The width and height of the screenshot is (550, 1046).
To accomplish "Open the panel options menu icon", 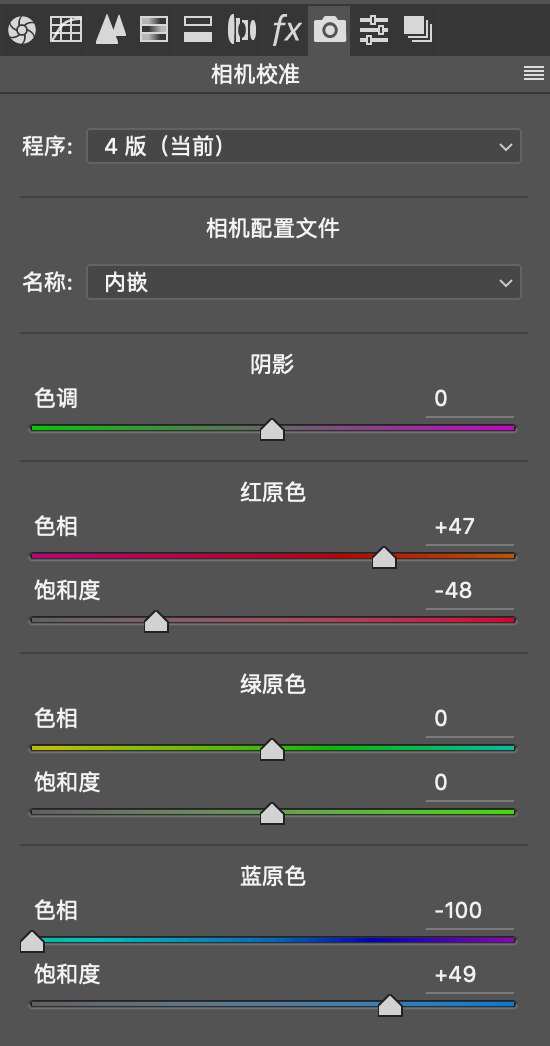I will point(534,73).
